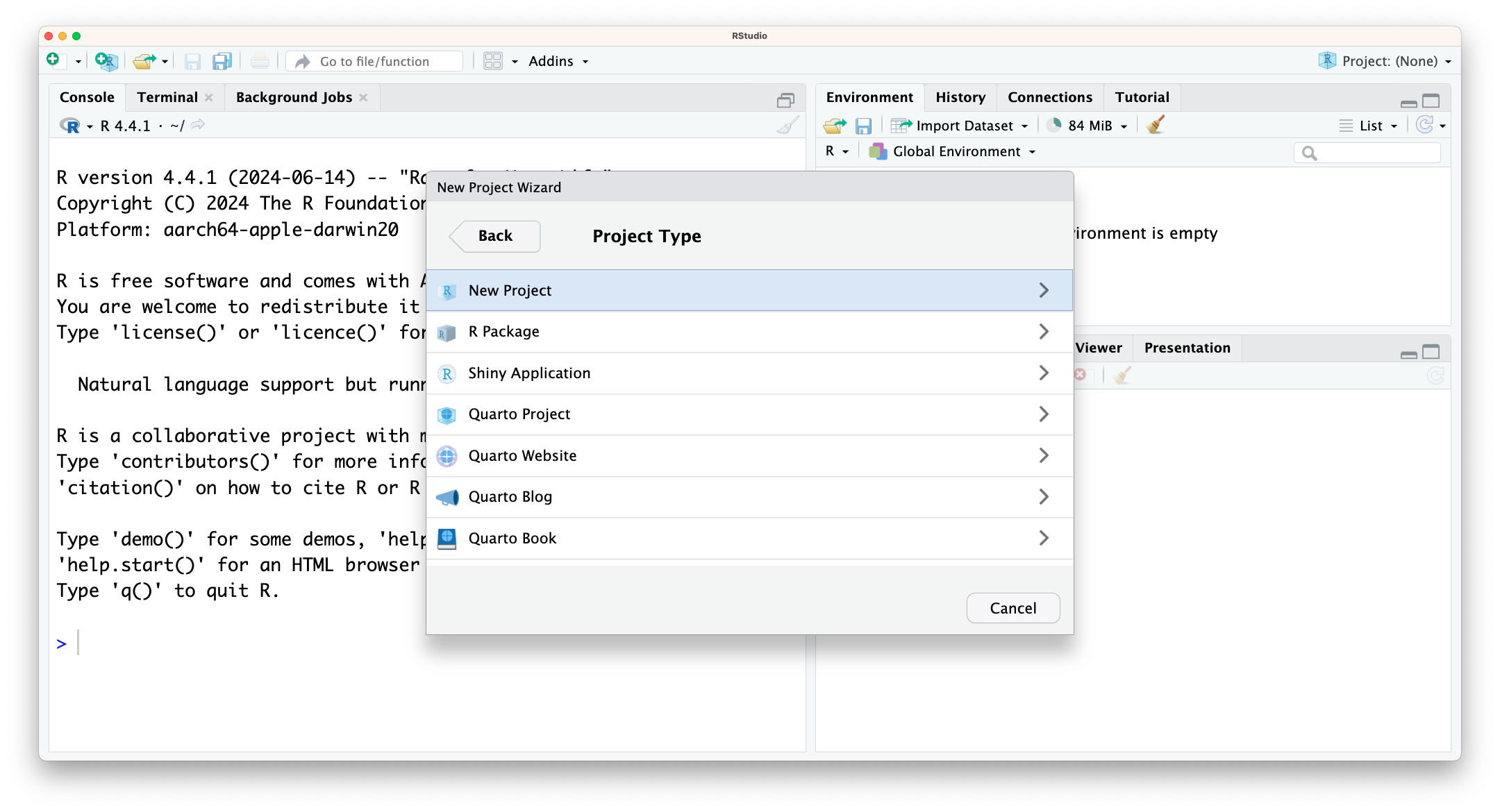Click chevron arrow on R Package row

pyautogui.click(x=1044, y=332)
